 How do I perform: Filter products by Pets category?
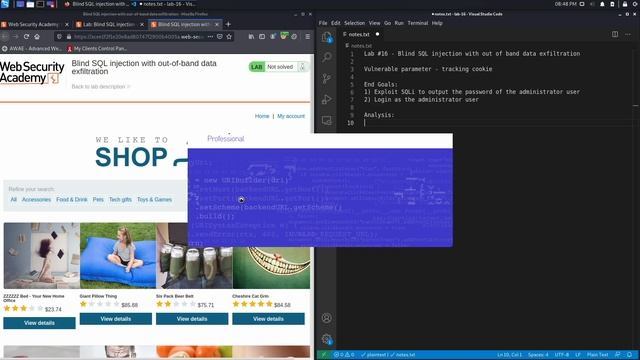[x=98, y=200]
